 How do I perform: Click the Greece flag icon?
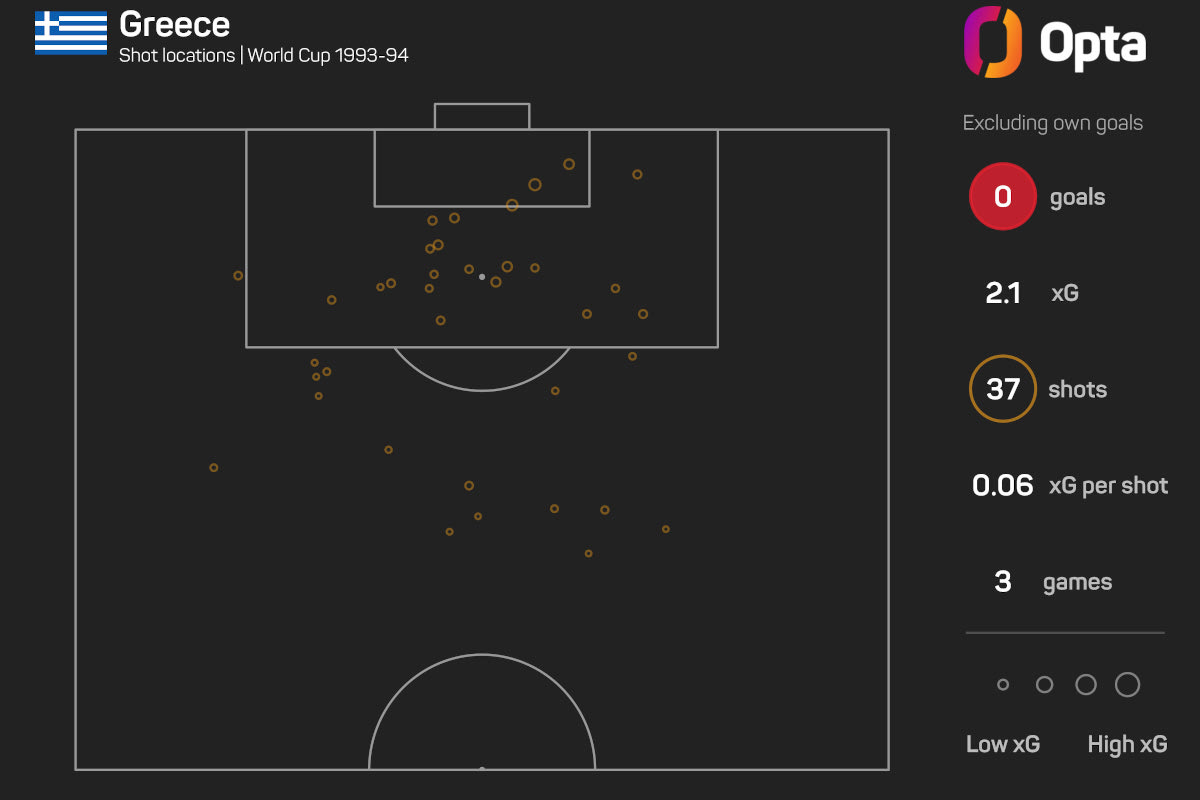pos(71,33)
